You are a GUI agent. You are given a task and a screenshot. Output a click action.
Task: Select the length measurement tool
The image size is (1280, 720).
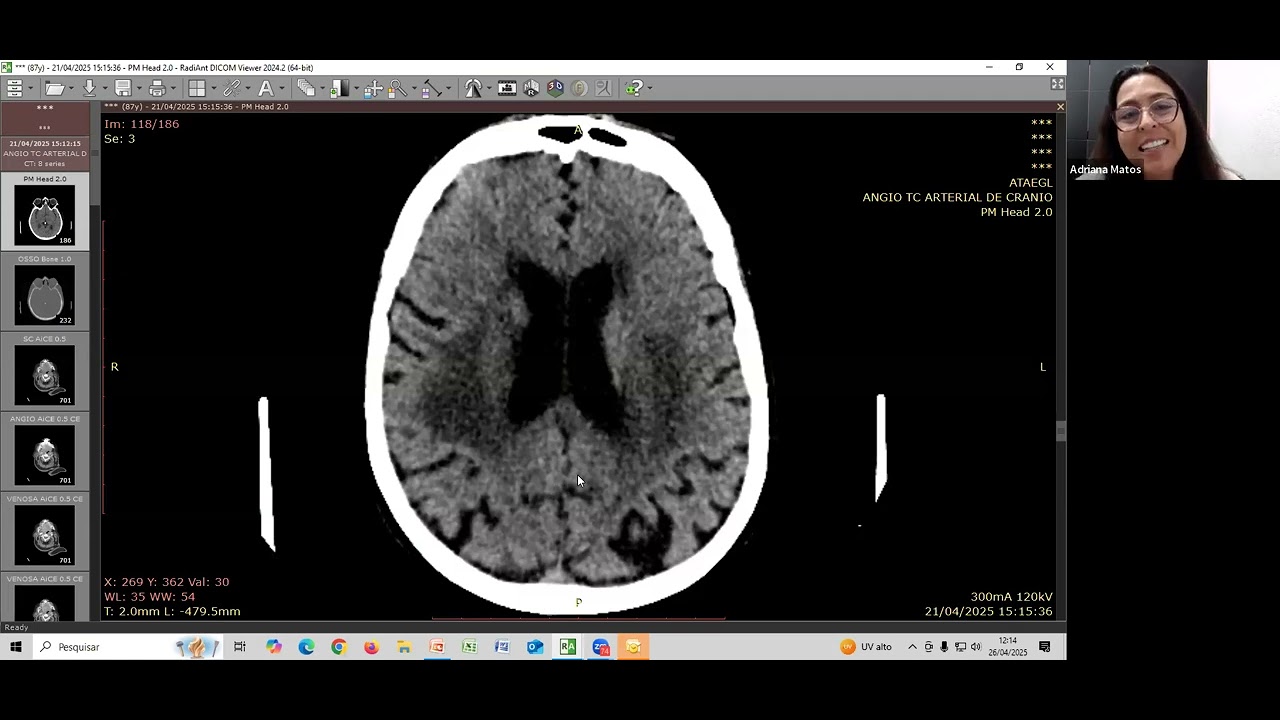431,89
